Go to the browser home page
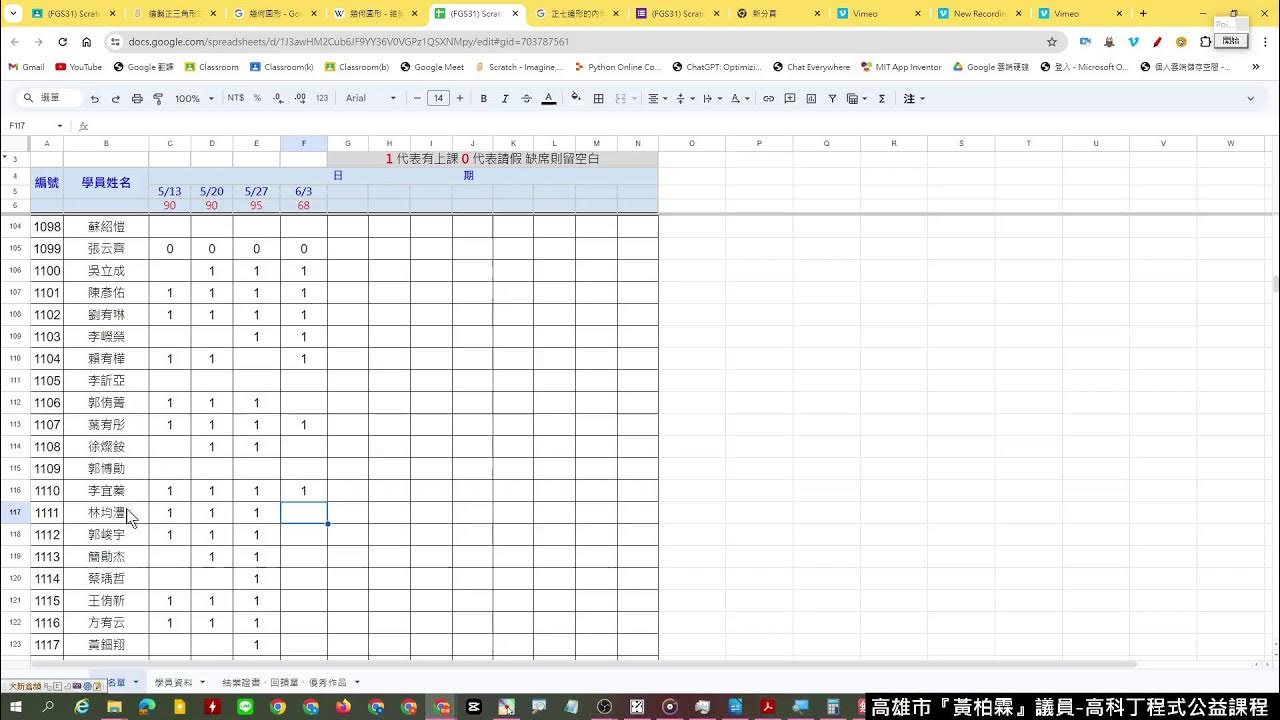The image size is (1280, 720). pos(87,42)
